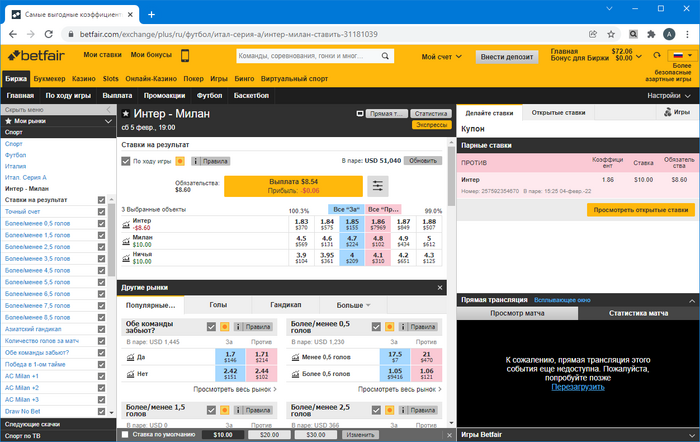Image resolution: width=700 pixels, height=442 pixels.
Task: Click Просмотреть открытые ставки button
Action: (641, 210)
